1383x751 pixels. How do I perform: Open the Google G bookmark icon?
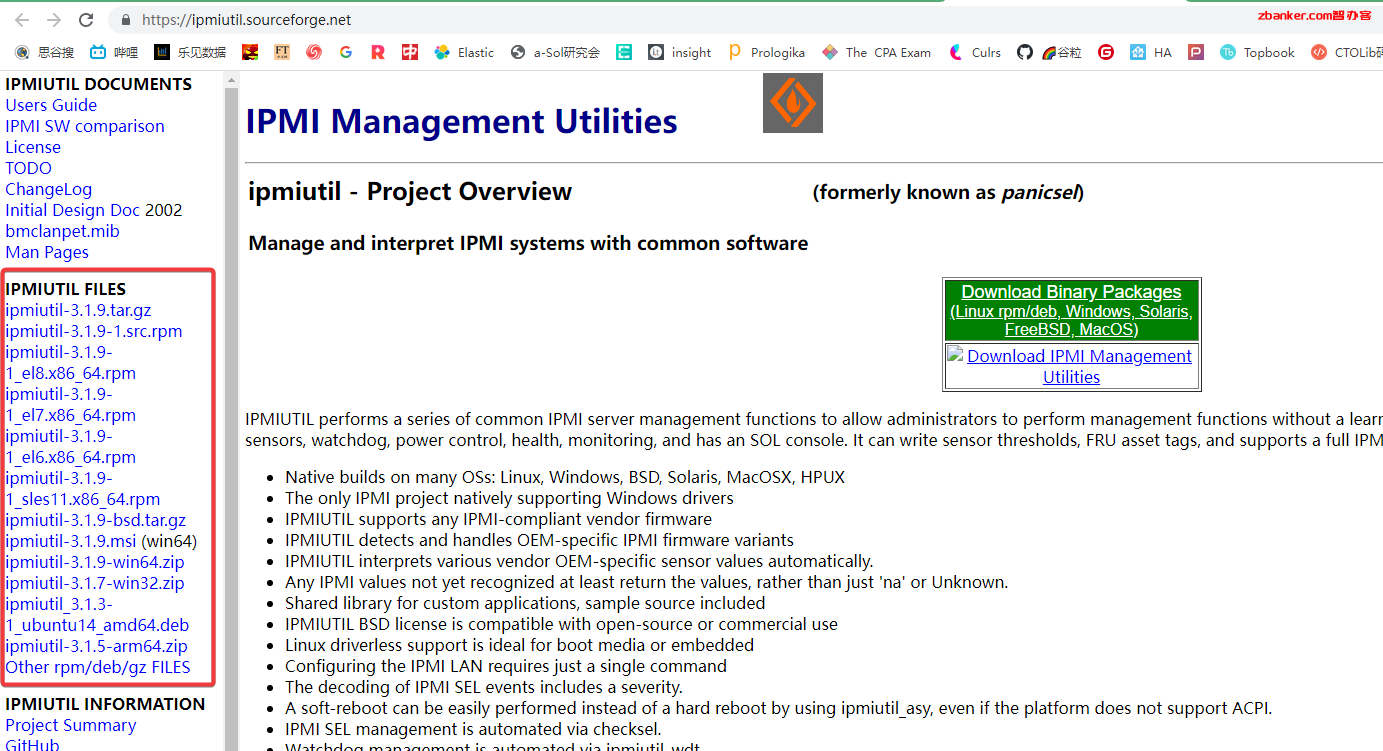(x=346, y=52)
